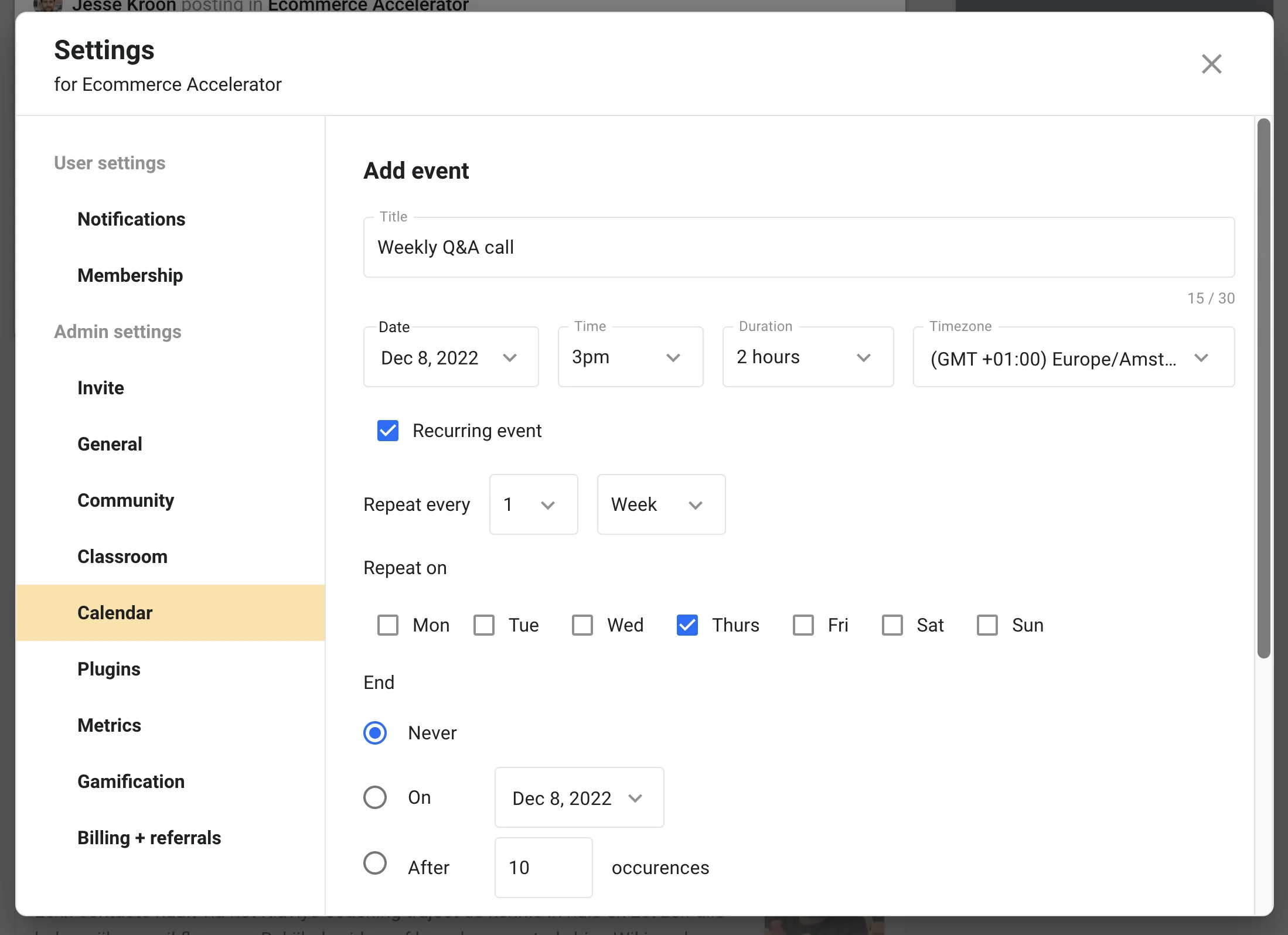
Task: Uncheck Thursday in Repeat on
Action: pyautogui.click(x=687, y=625)
